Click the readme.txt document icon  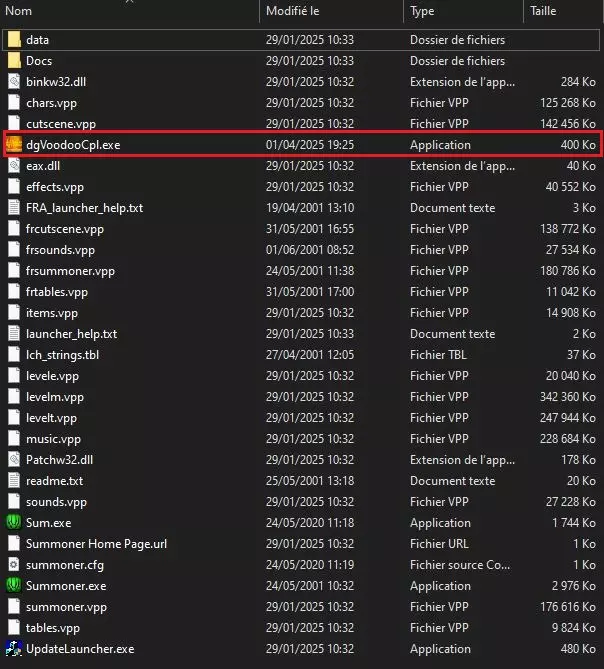point(14,480)
